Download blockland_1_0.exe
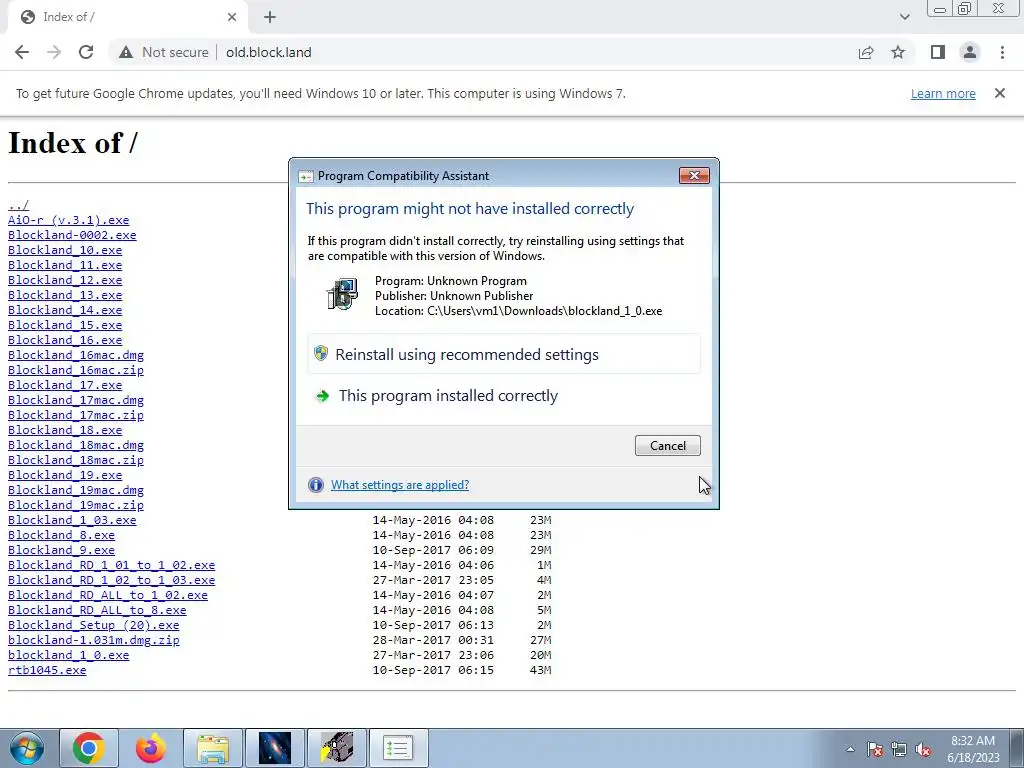This screenshot has height=768, width=1024. pyautogui.click(x=69, y=656)
